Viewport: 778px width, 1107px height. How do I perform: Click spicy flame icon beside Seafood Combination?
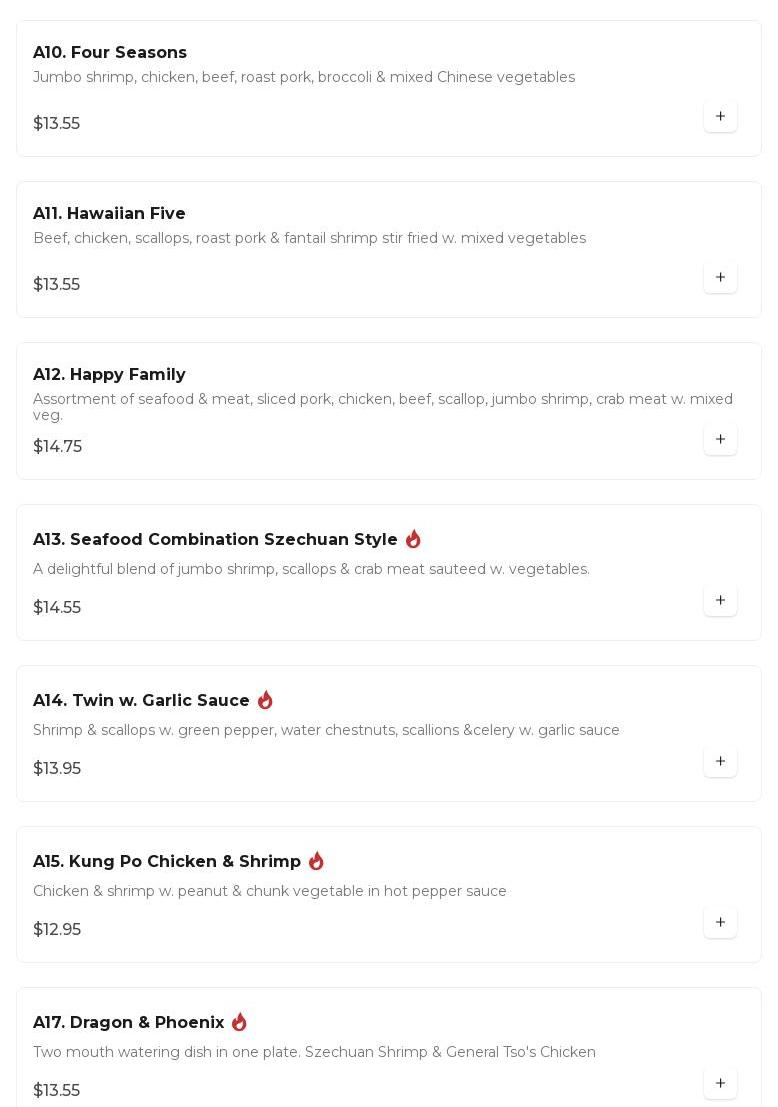(x=413, y=539)
